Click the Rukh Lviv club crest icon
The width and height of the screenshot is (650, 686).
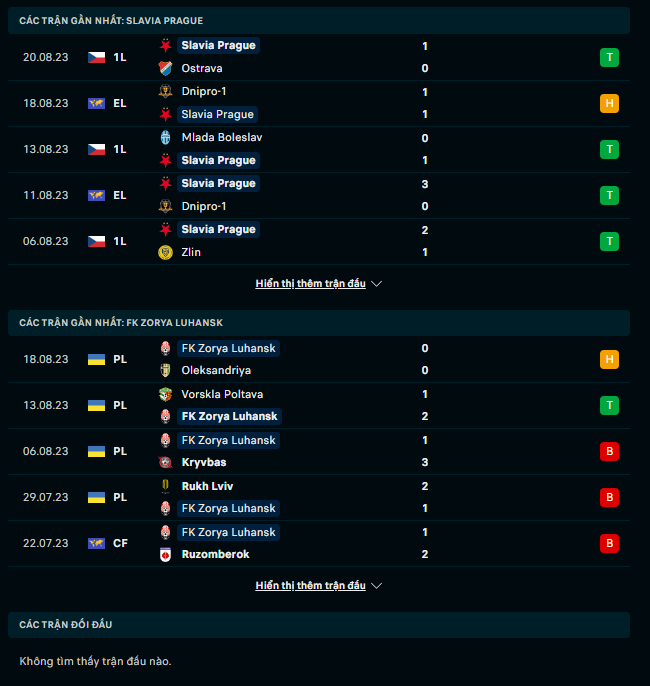(x=165, y=486)
